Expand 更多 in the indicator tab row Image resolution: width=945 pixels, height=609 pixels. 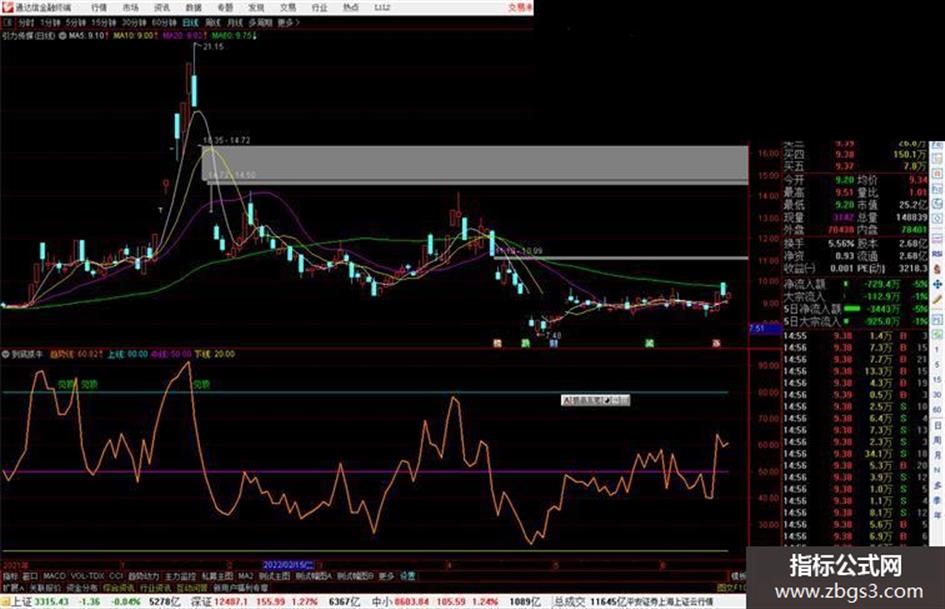coord(386,576)
